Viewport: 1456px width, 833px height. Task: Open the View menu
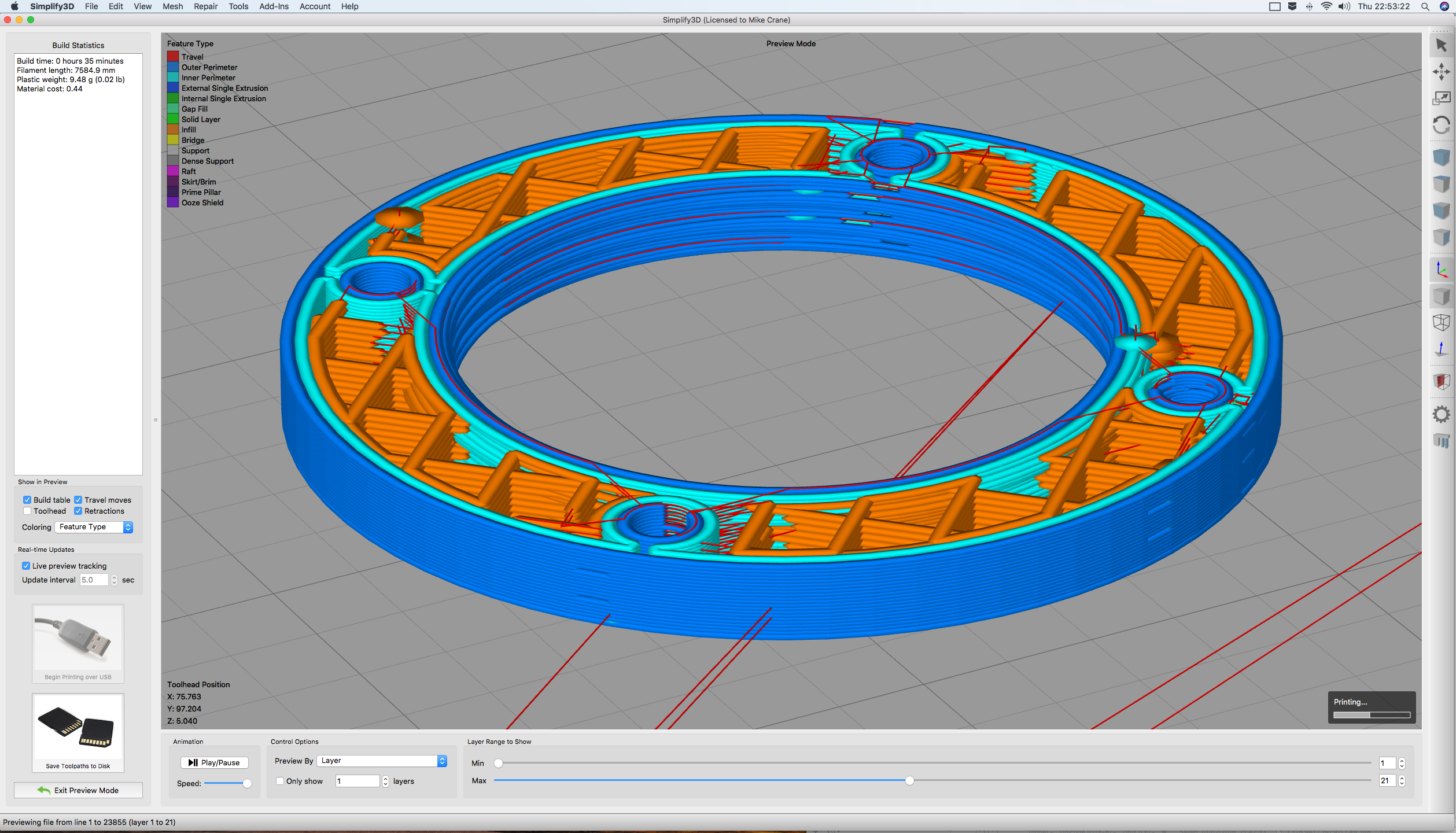tap(142, 6)
